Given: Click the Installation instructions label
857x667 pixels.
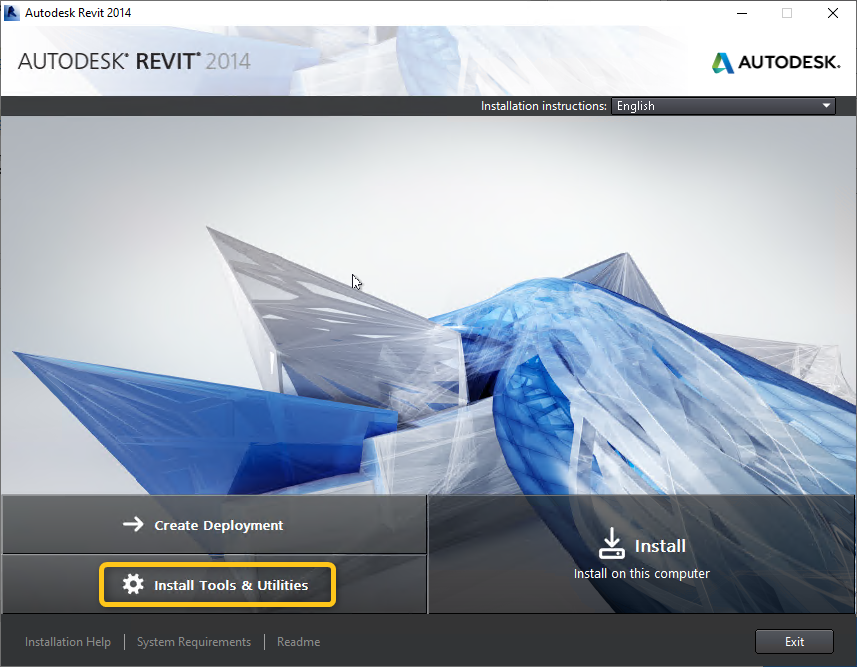Looking at the screenshot, I should 543,106.
